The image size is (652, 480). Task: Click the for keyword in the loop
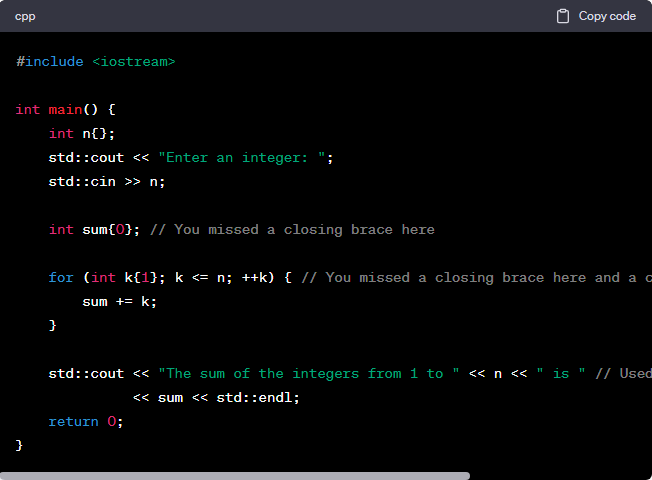tap(61, 277)
